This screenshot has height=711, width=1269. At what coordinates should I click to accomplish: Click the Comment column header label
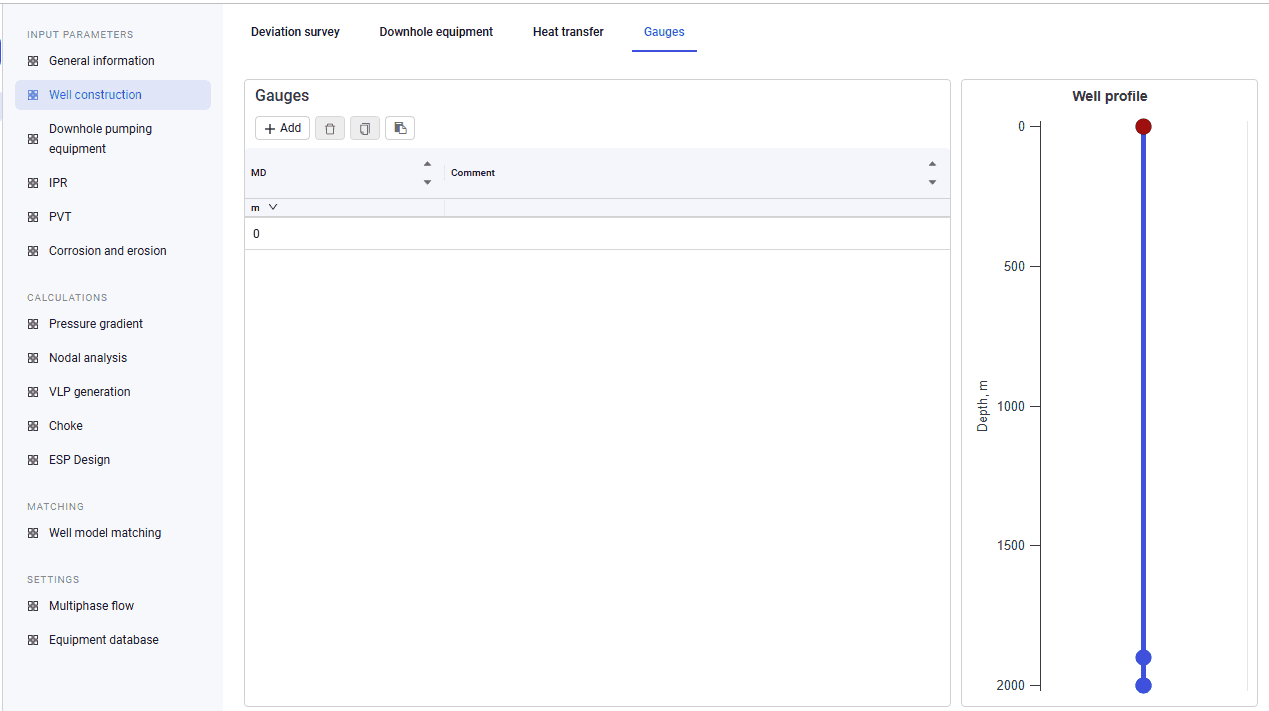coord(473,173)
